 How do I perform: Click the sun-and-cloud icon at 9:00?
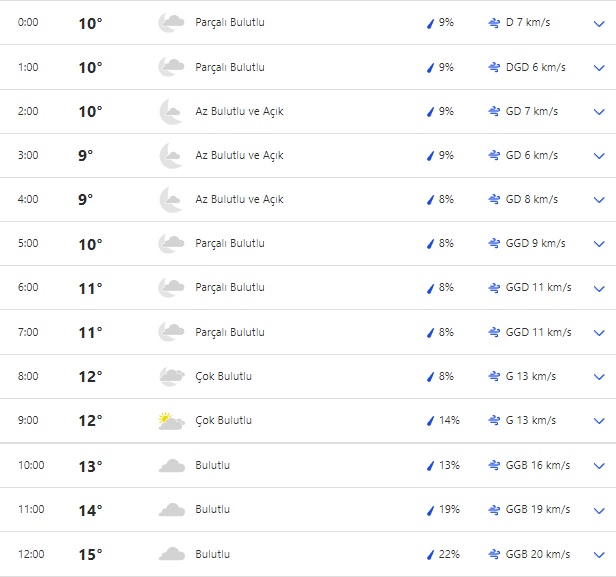coord(171,421)
